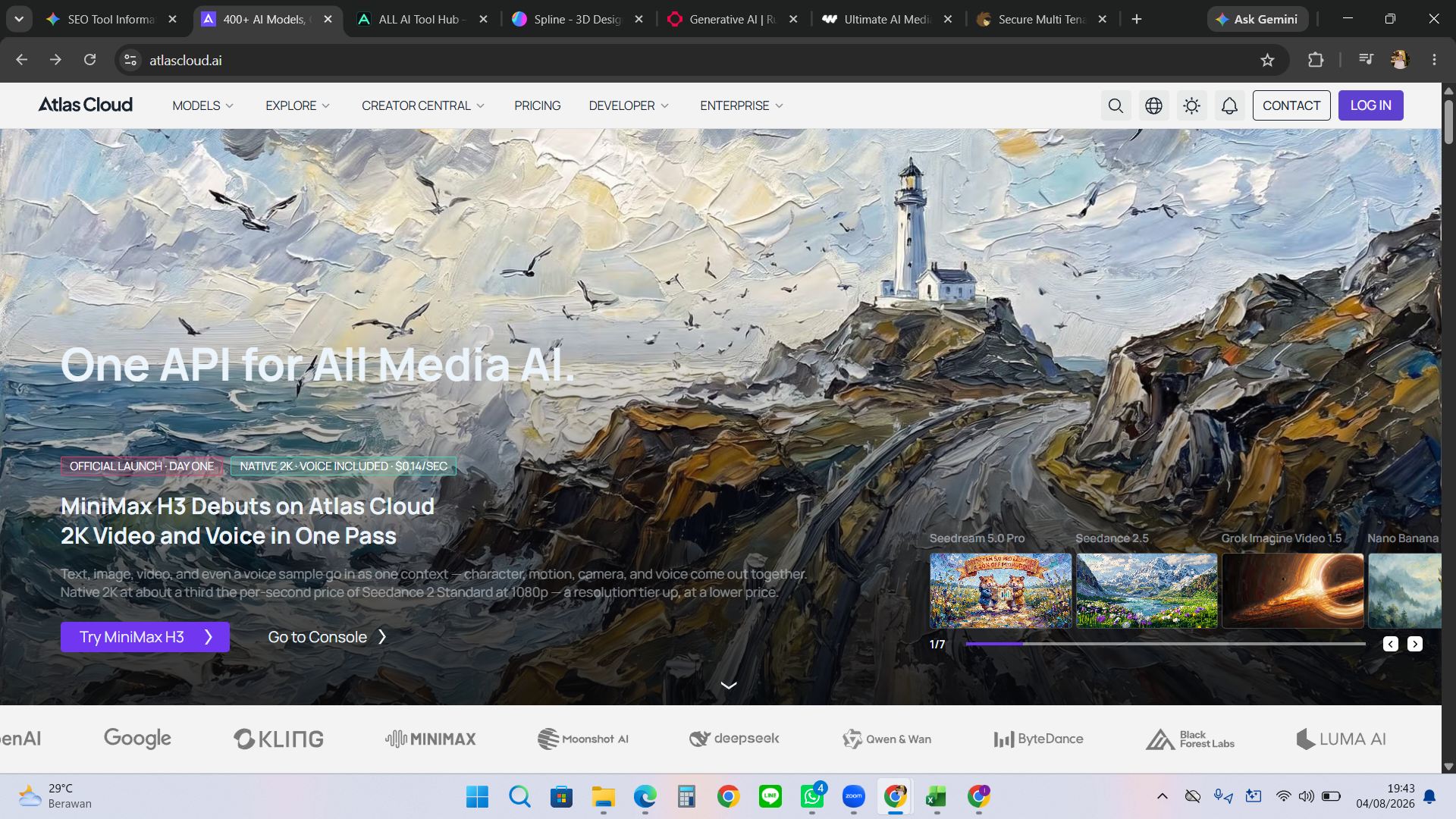Screen dimensions: 1456x819
Task: Switch to the ALL AI Tool Hub tab
Action: pos(422,19)
